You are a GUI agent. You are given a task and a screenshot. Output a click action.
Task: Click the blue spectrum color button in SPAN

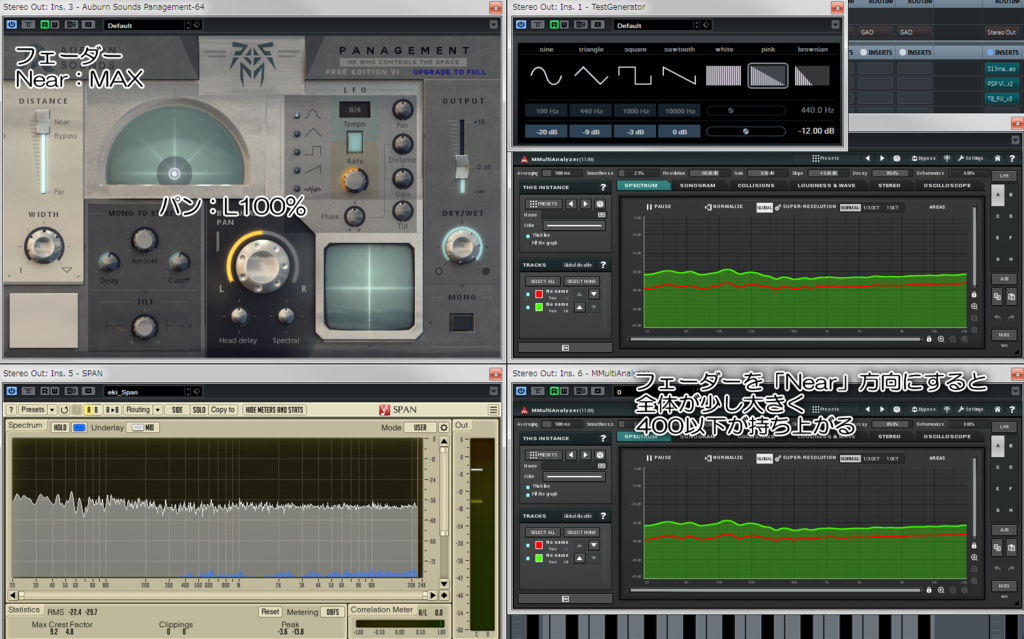click(x=79, y=427)
